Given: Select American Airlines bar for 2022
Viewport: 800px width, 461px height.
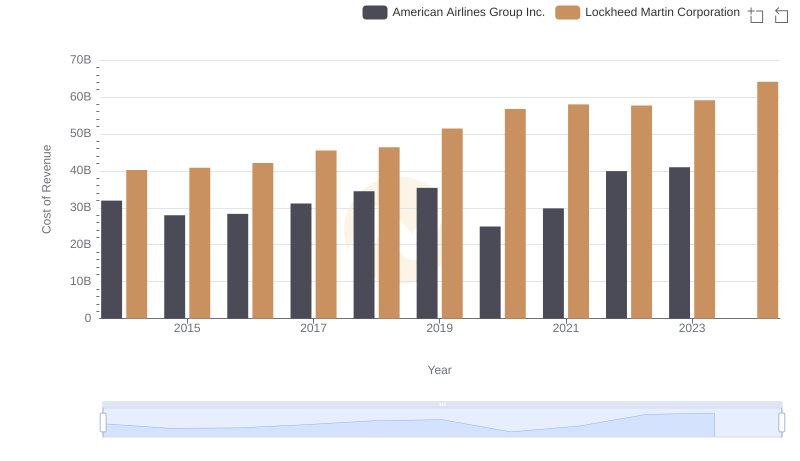Looking at the screenshot, I should pos(616,245).
